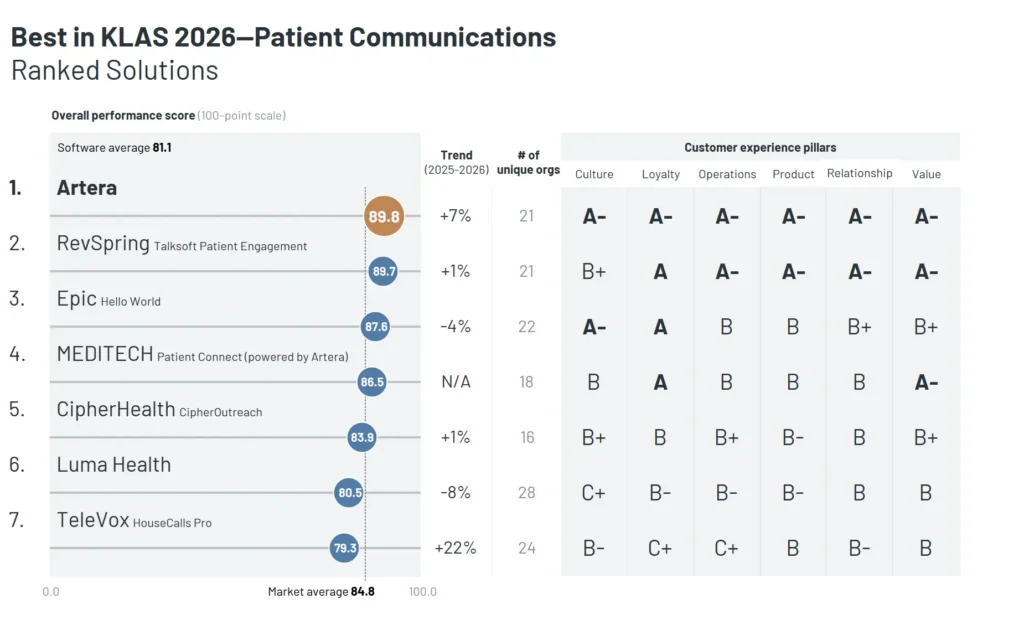Open the Artera solution name

pyautogui.click(x=87, y=188)
